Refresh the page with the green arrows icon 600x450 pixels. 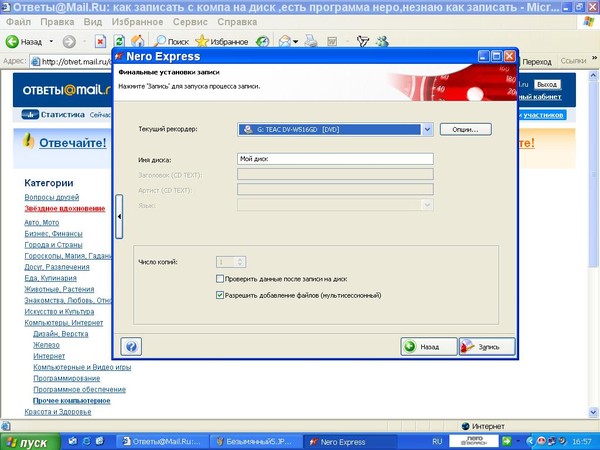coord(119,41)
